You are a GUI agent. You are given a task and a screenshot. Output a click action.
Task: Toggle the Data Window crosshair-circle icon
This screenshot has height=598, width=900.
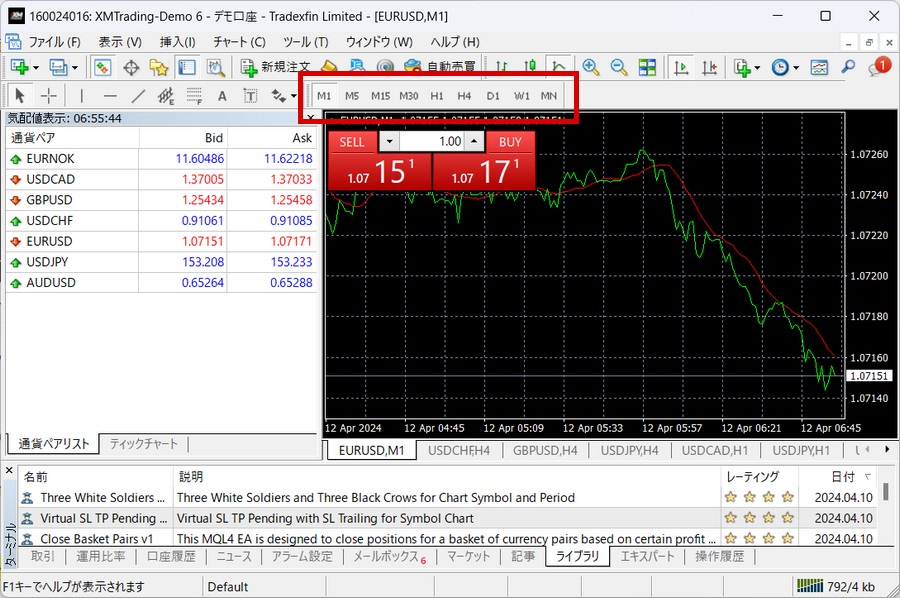131,67
